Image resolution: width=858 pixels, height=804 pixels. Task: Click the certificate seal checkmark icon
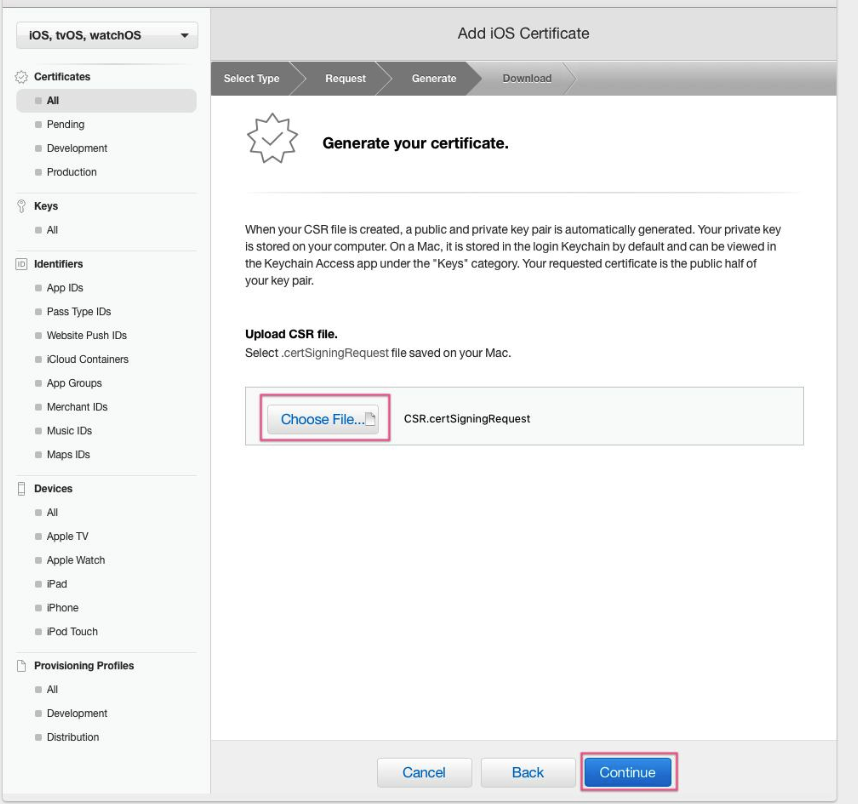coord(273,138)
